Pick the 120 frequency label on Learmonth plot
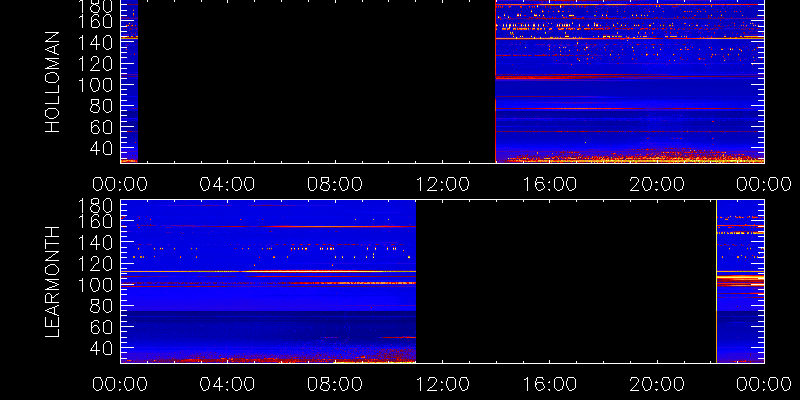This screenshot has height=400, width=800. click(93, 264)
